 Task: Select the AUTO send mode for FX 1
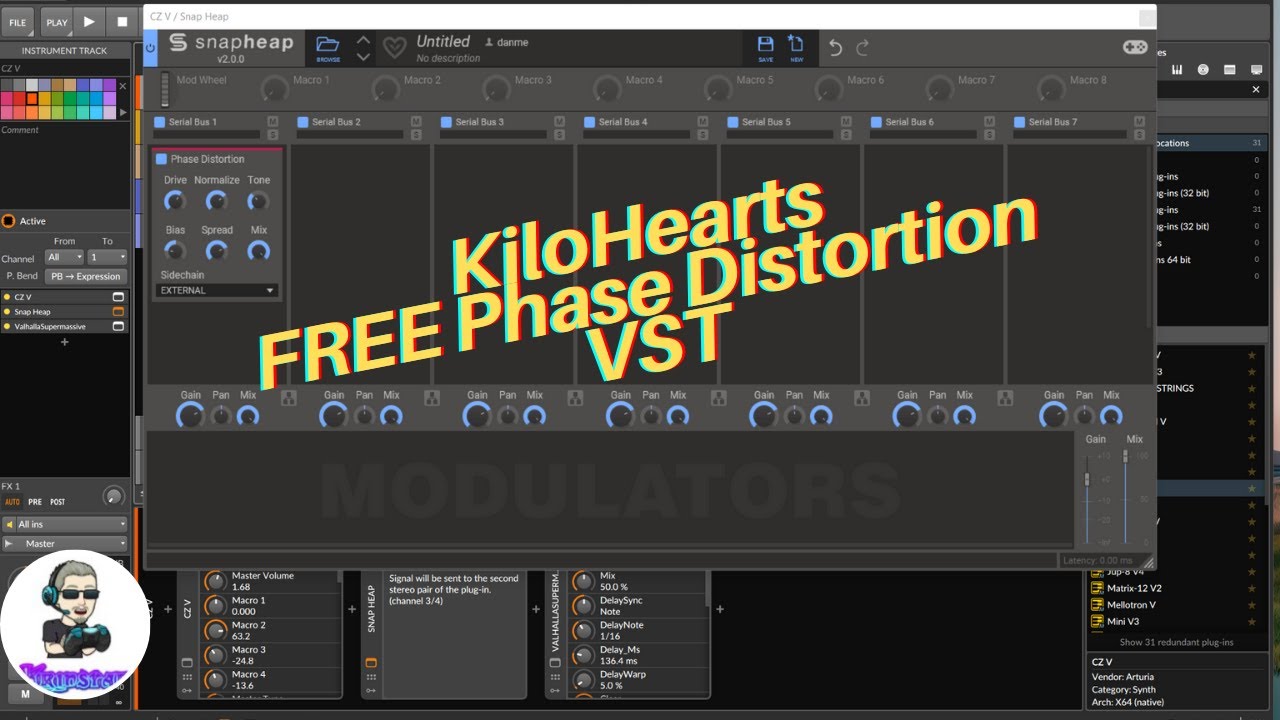point(12,502)
